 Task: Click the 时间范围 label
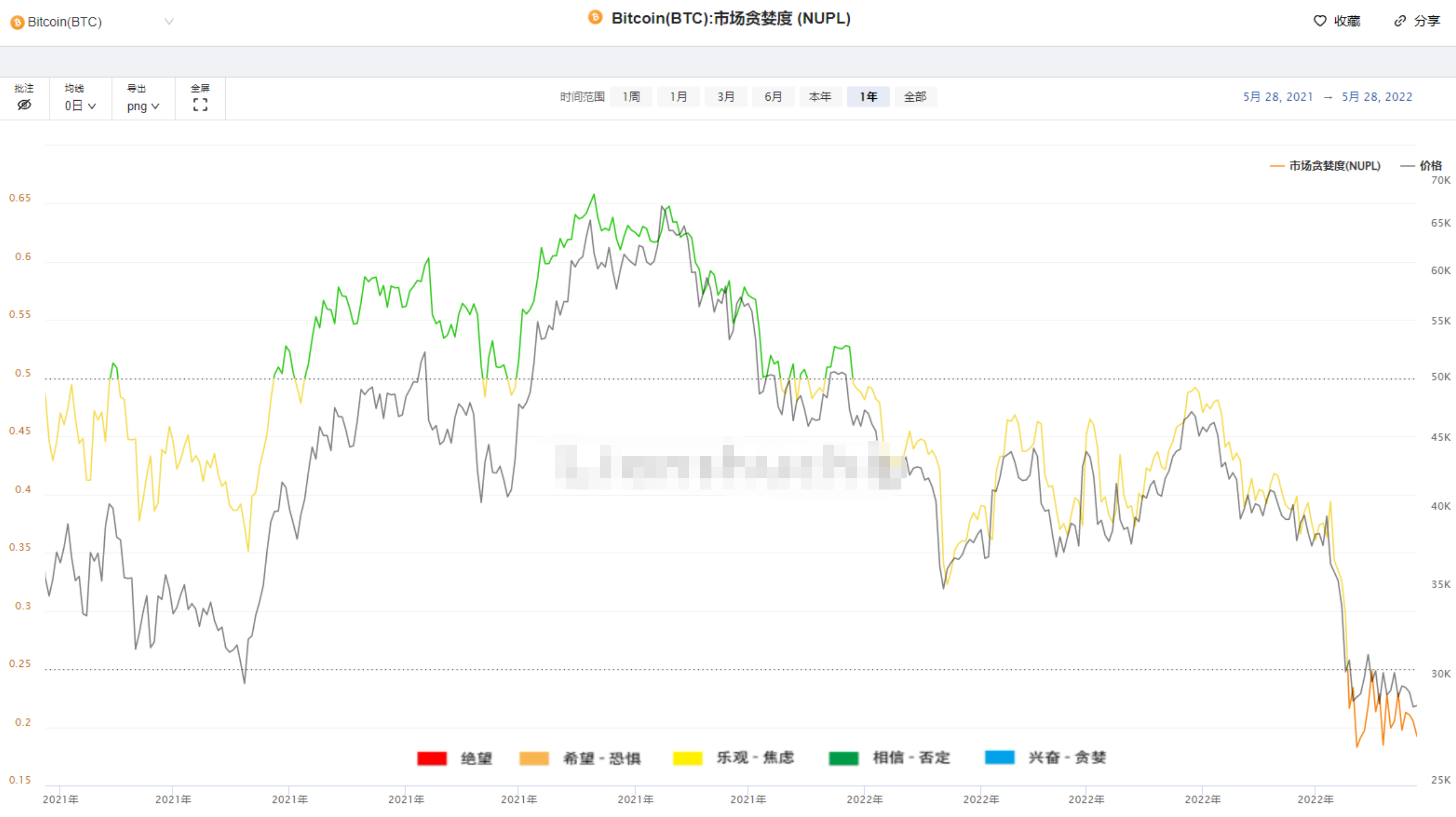click(582, 97)
